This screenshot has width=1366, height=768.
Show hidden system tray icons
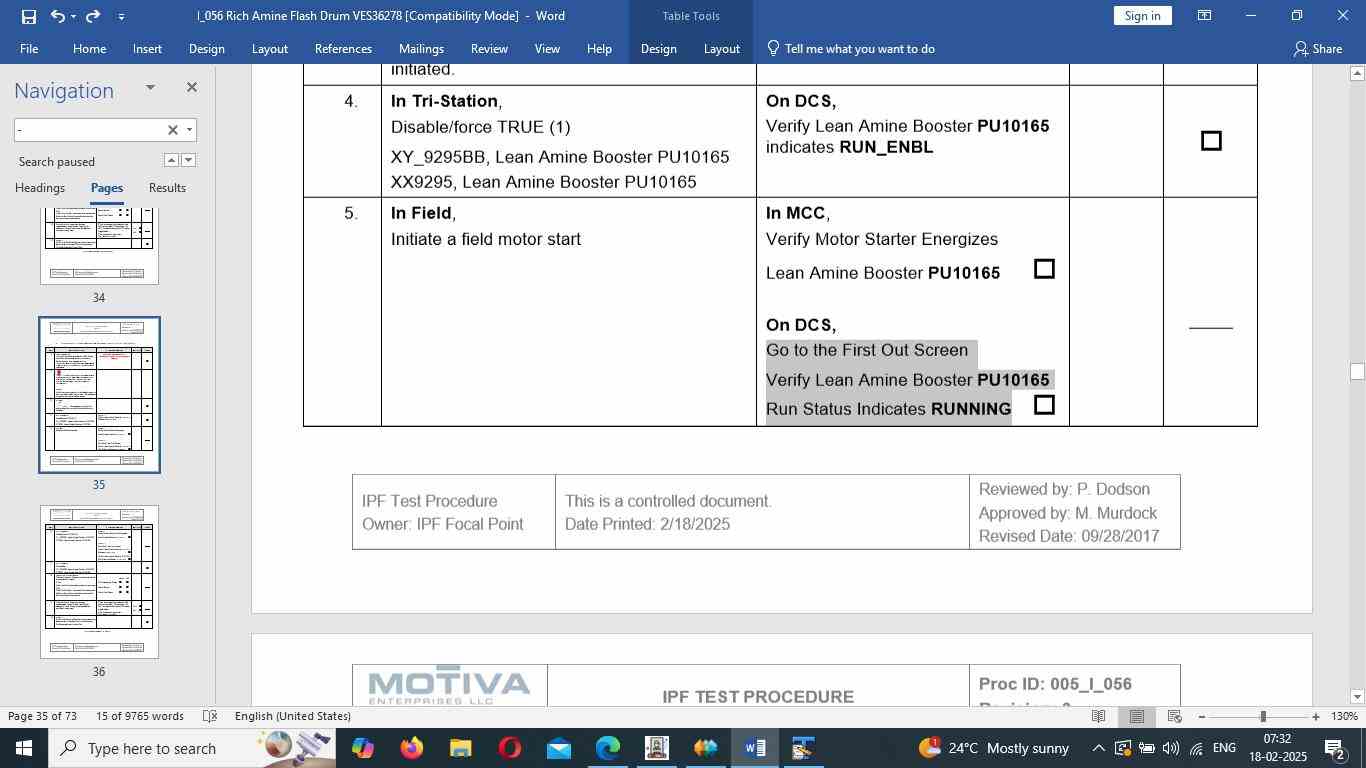[1098, 748]
